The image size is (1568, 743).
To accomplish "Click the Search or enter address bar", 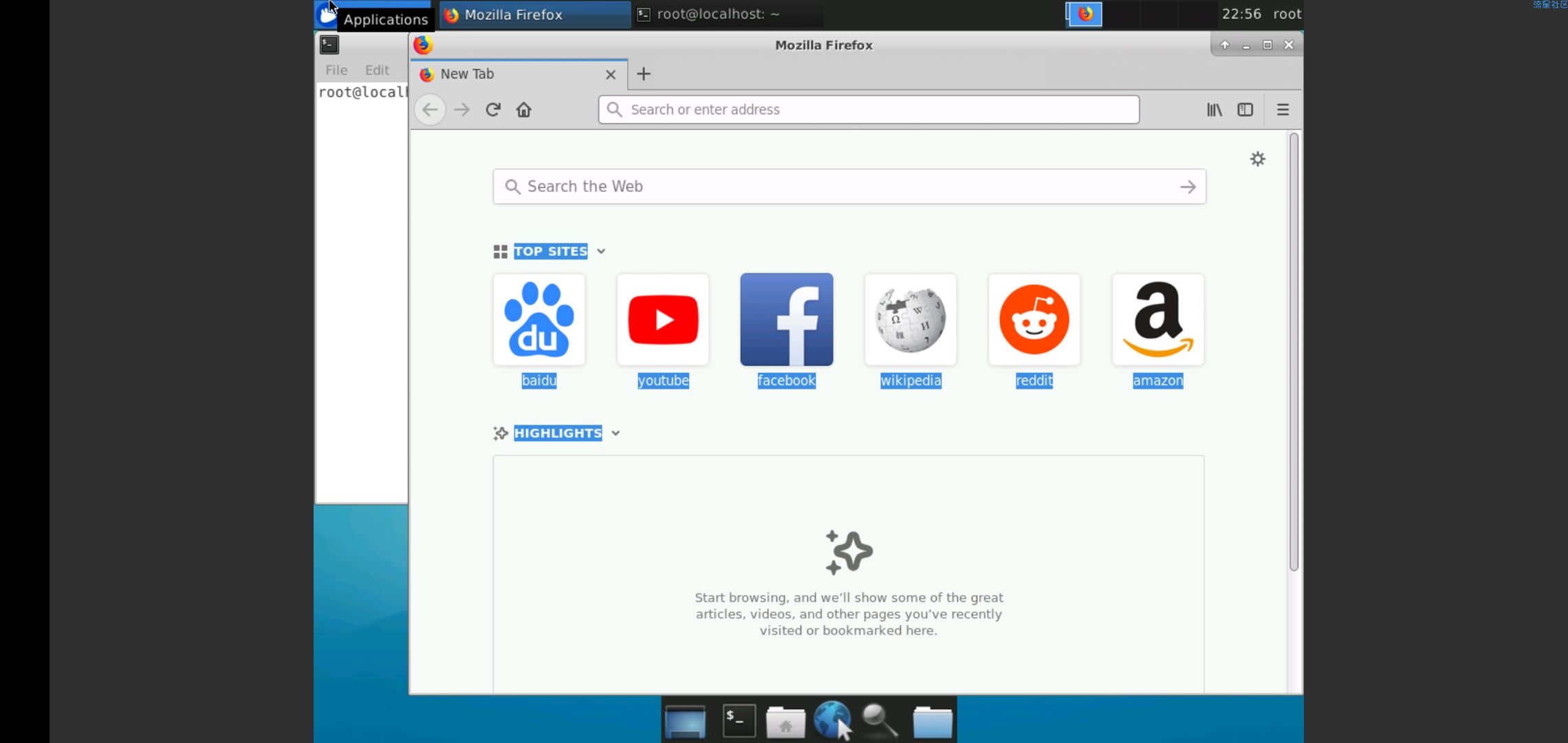I will (869, 109).
